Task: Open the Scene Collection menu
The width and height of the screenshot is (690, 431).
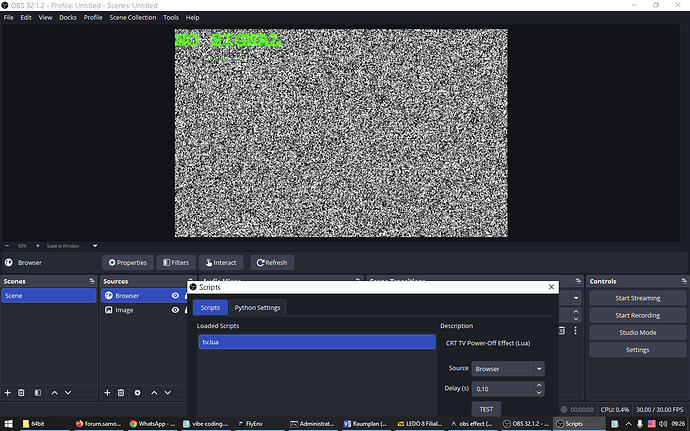Action: point(132,18)
